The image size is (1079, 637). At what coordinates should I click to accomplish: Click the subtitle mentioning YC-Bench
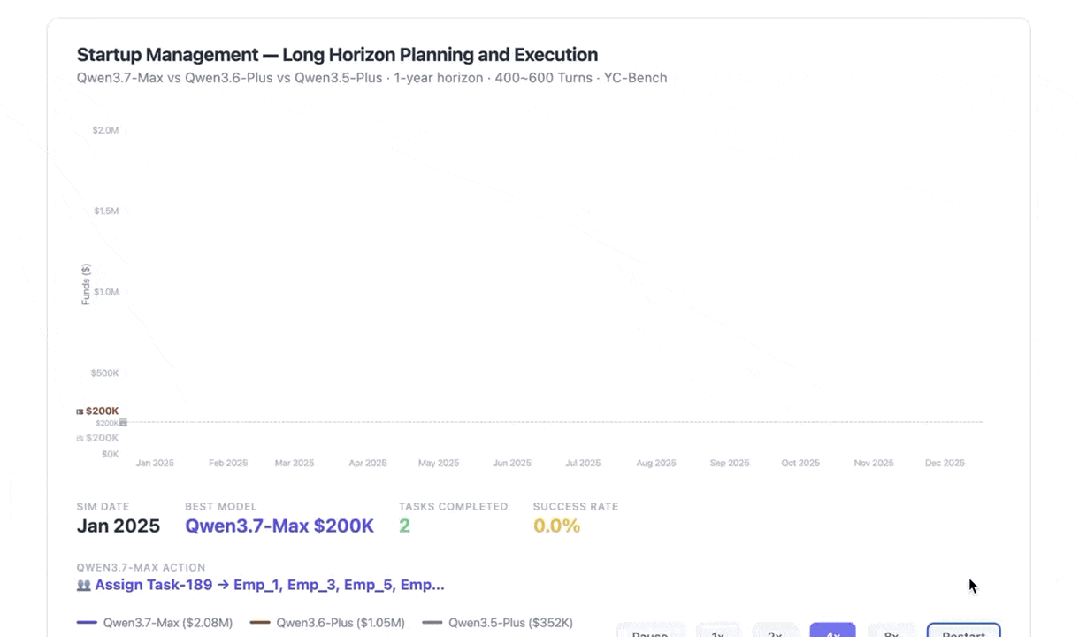[372, 78]
